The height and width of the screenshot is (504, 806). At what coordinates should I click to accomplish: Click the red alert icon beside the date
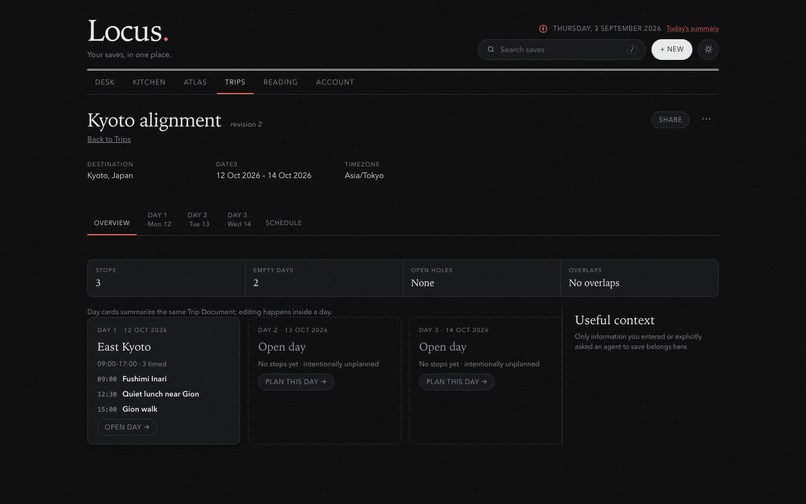click(543, 29)
